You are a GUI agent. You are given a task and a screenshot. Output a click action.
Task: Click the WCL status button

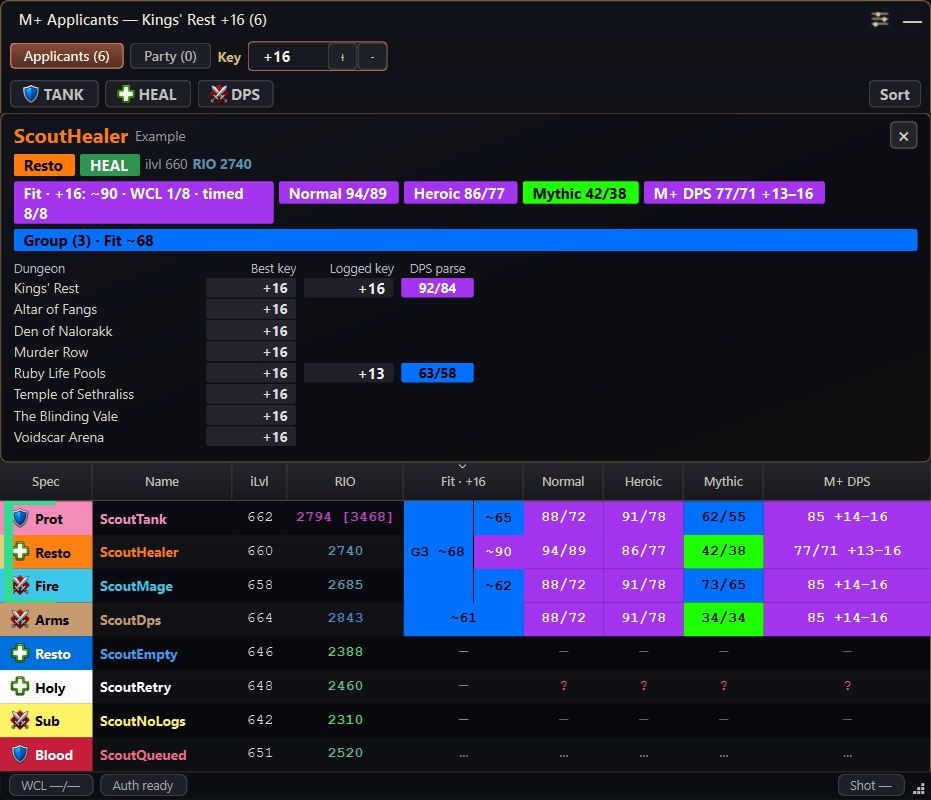[51, 785]
